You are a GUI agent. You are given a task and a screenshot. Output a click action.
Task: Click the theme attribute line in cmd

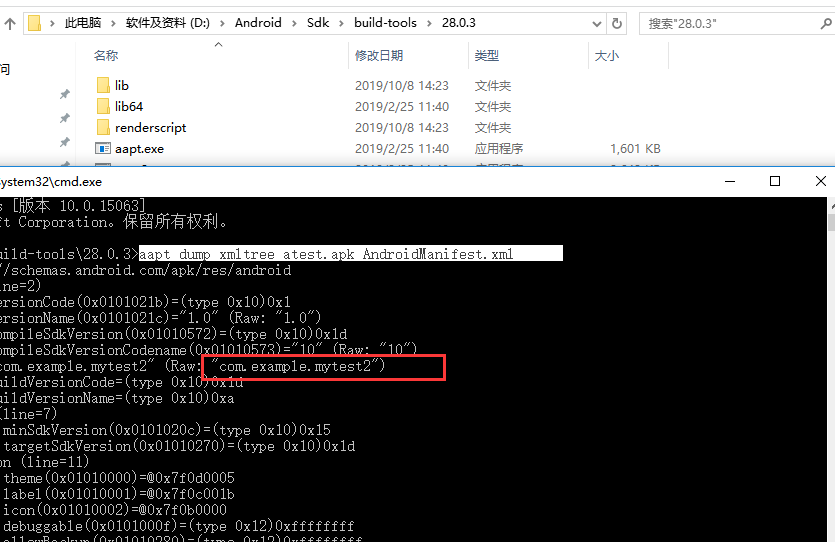pyautogui.click(x=119, y=478)
